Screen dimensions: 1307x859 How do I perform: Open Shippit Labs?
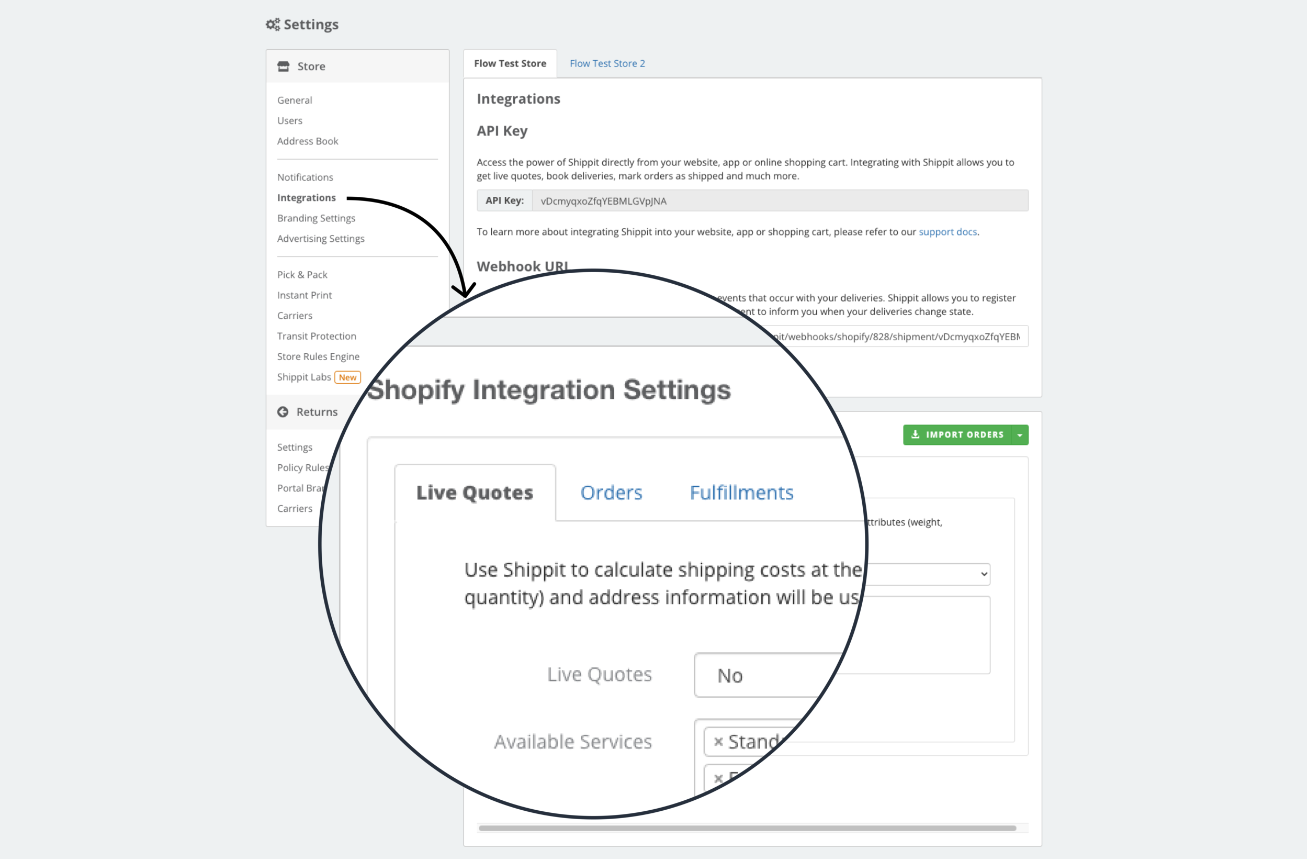pyautogui.click(x=304, y=378)
